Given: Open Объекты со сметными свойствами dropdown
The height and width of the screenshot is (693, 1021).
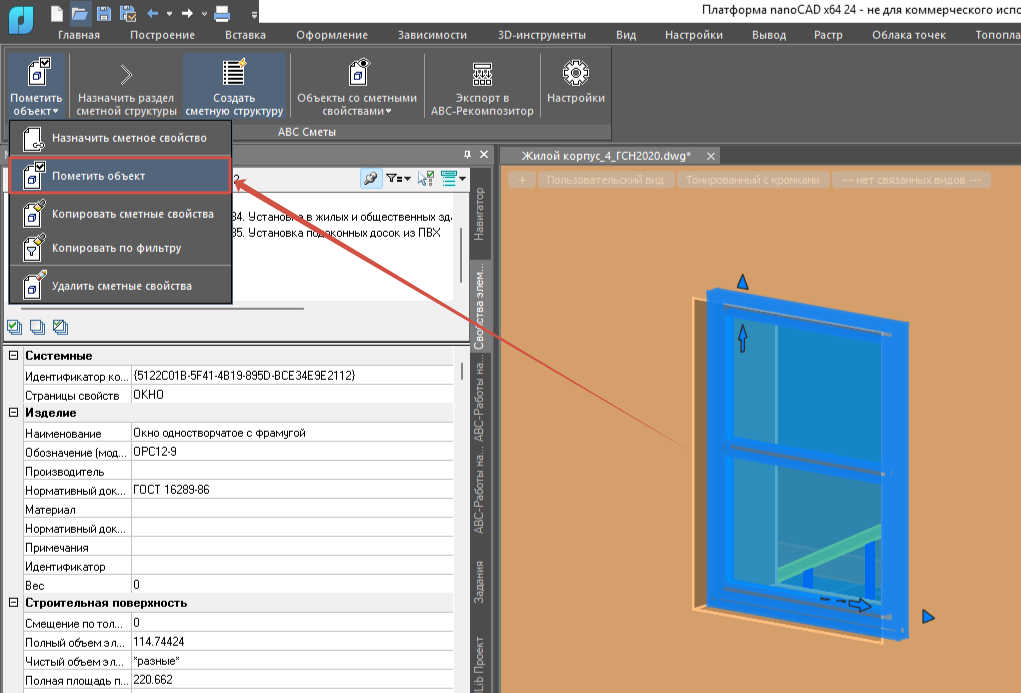Looking at the screenshot, I should (x=357, y=87).
